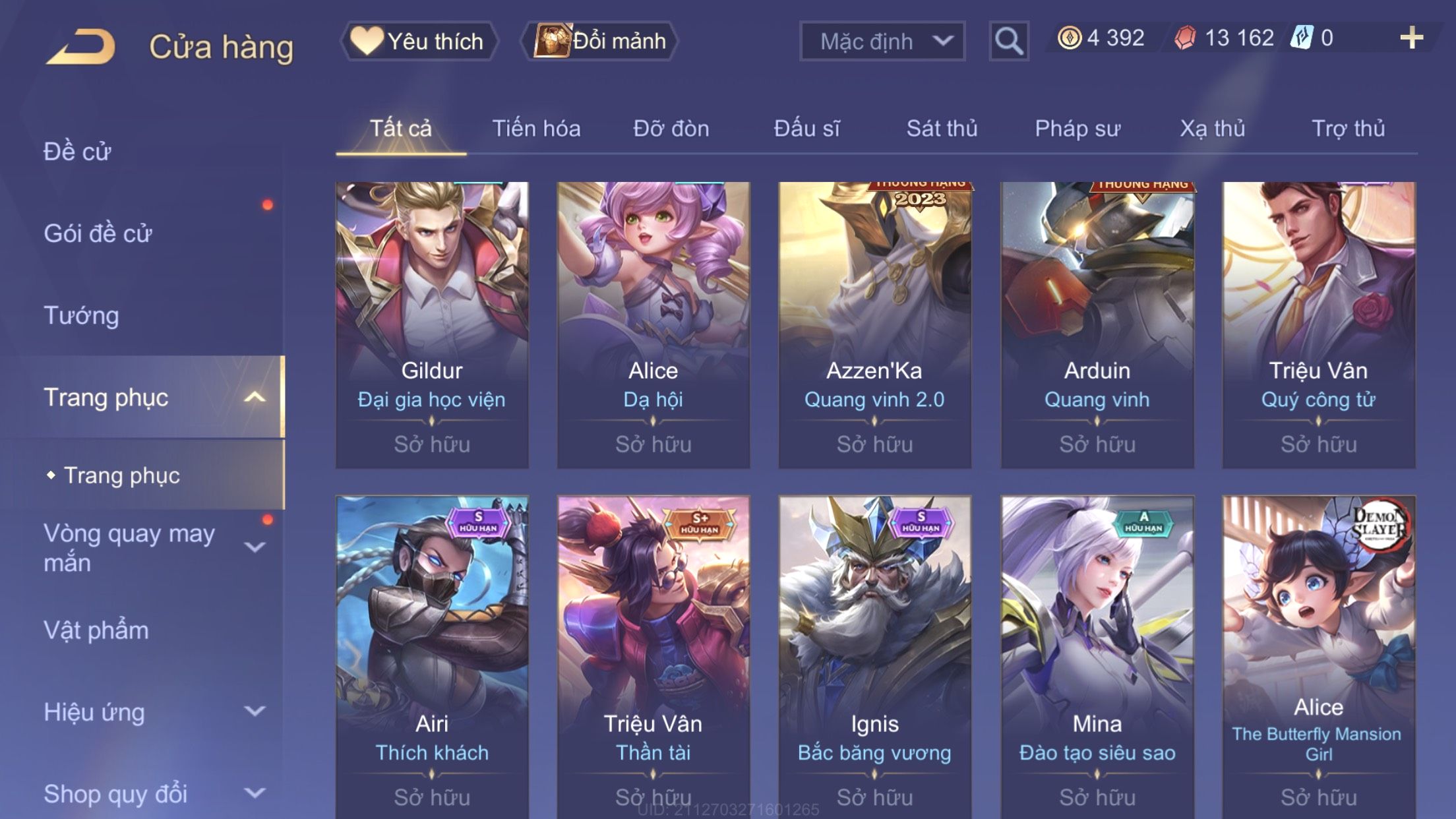Open the Mặc định sort dropdown
The height and width of the screenshot is (819, 1456).
[x=882, y=41]
